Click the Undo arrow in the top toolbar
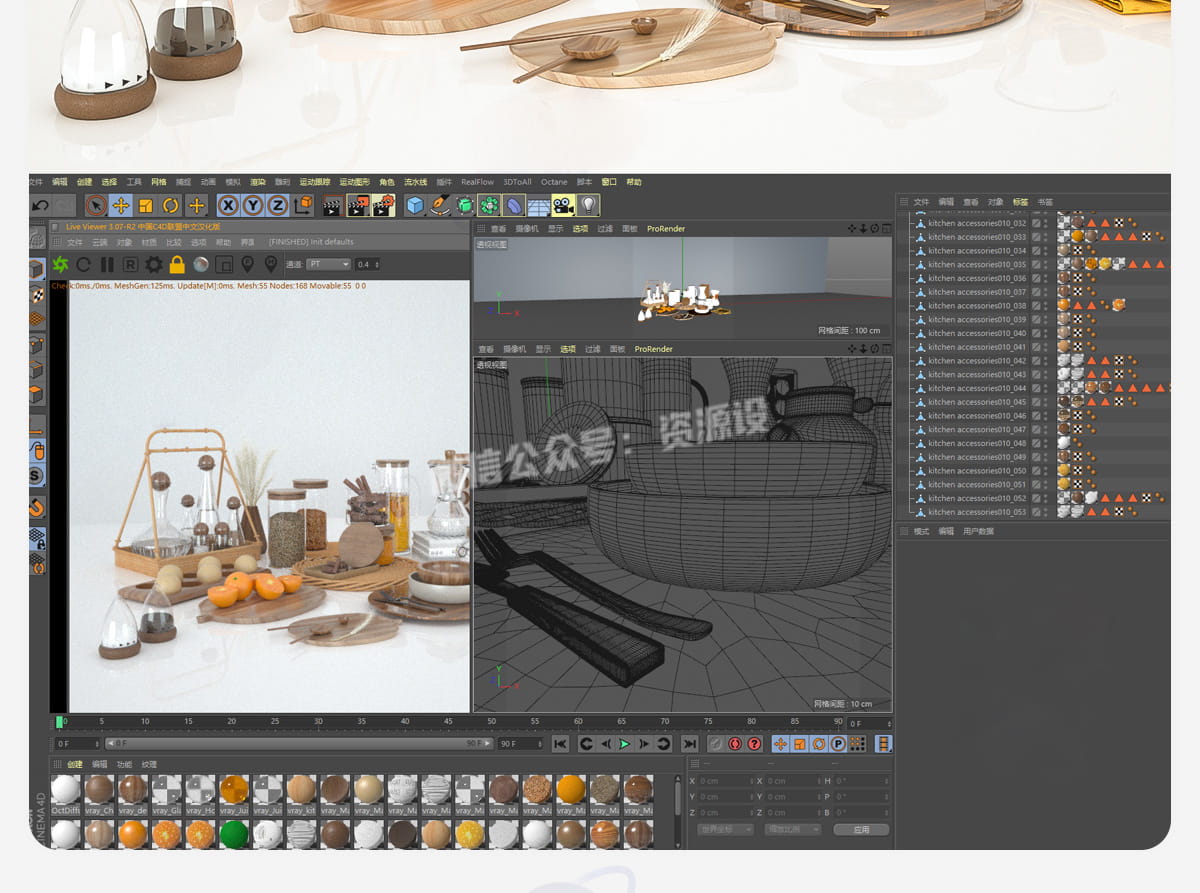Viewport: 1200px width, 893px height. click(40, 205)
